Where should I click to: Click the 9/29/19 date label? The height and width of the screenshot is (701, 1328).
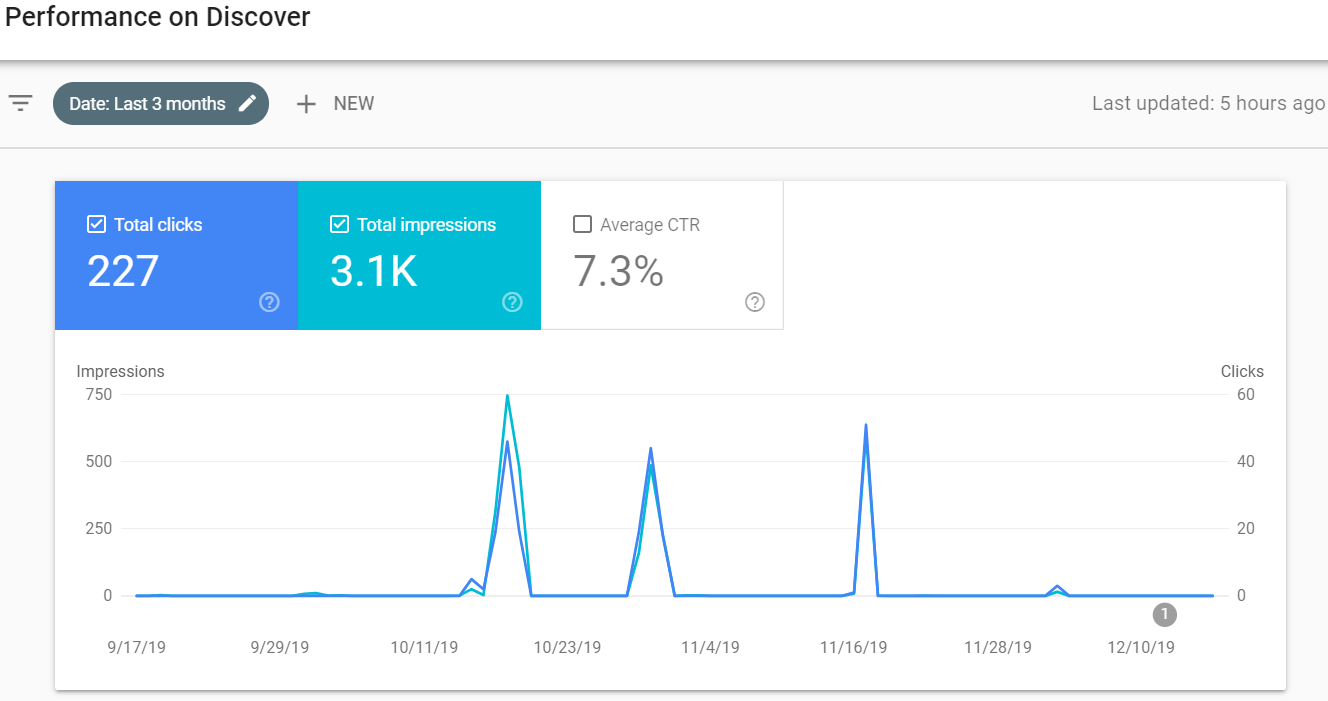[279, 647]
